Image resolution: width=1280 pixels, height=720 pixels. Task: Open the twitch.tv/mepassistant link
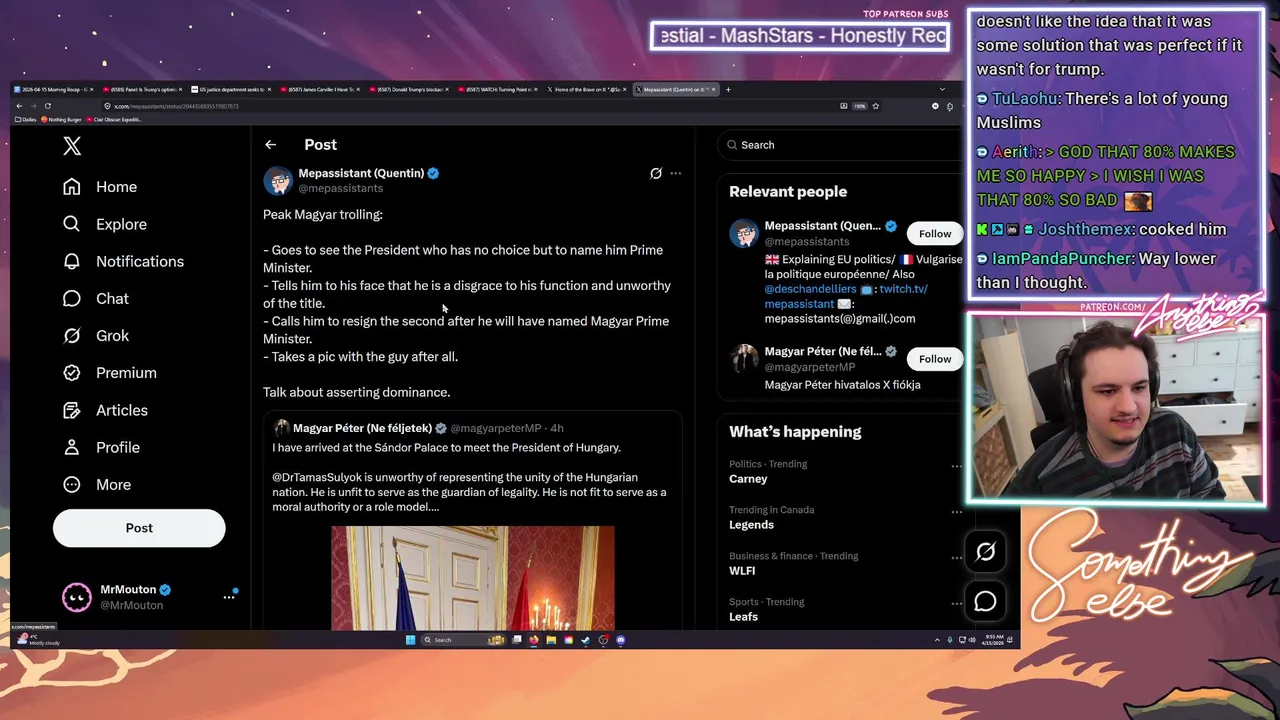click(846, 296)
